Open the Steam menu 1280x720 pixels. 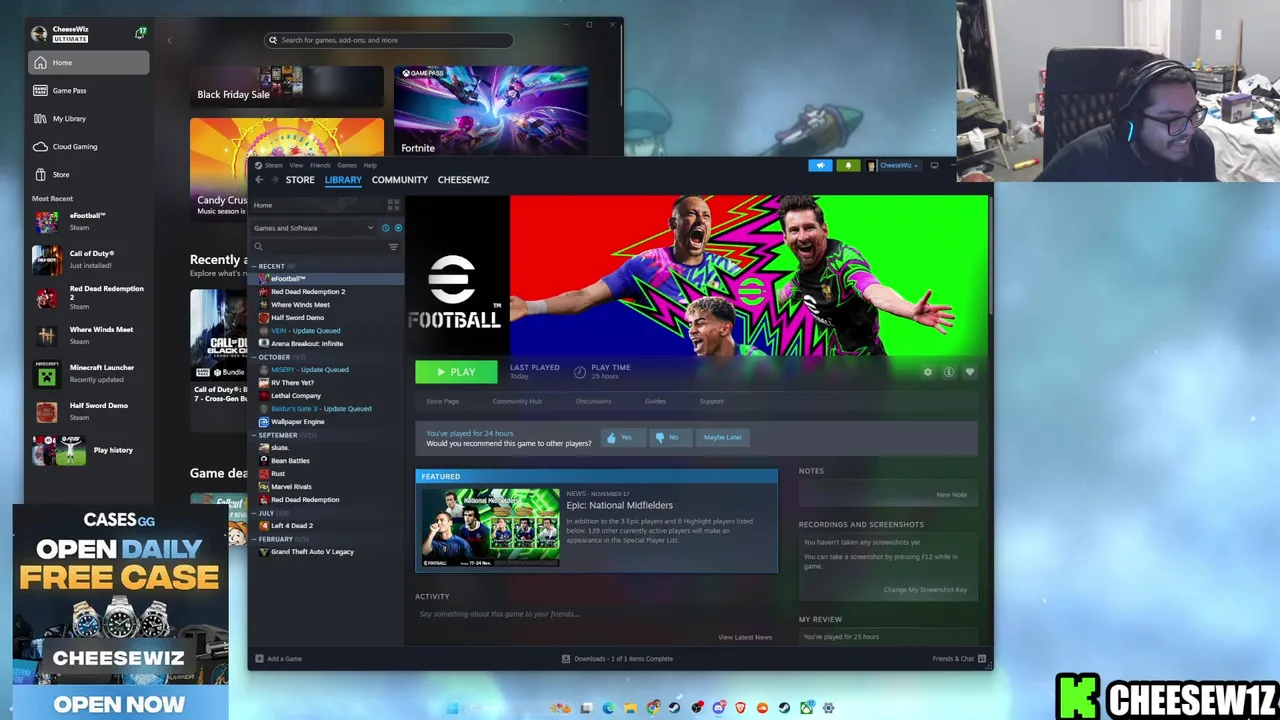tap(272, 165)
